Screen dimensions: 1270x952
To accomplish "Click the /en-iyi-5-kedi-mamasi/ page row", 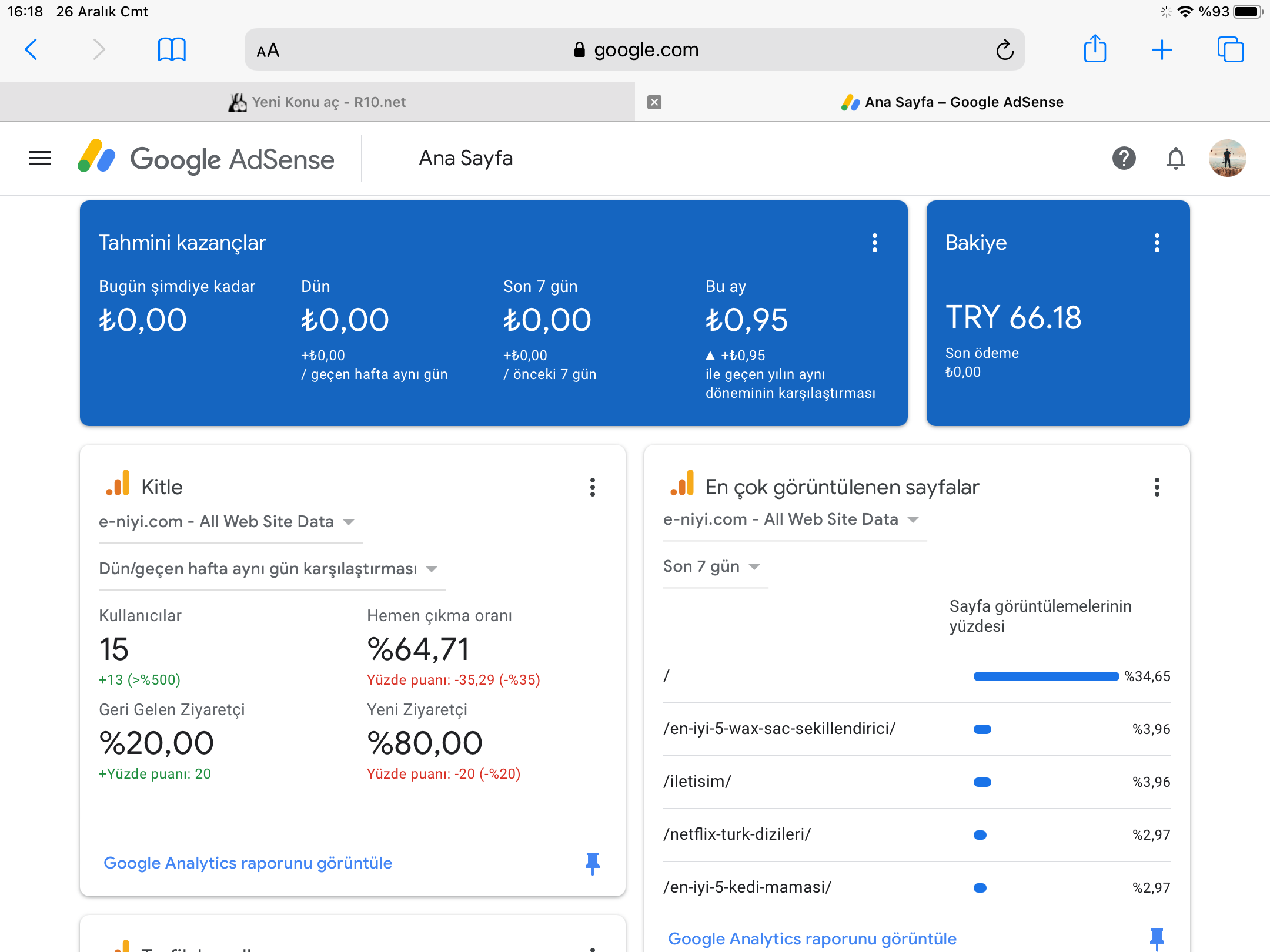I will point(917,887).
